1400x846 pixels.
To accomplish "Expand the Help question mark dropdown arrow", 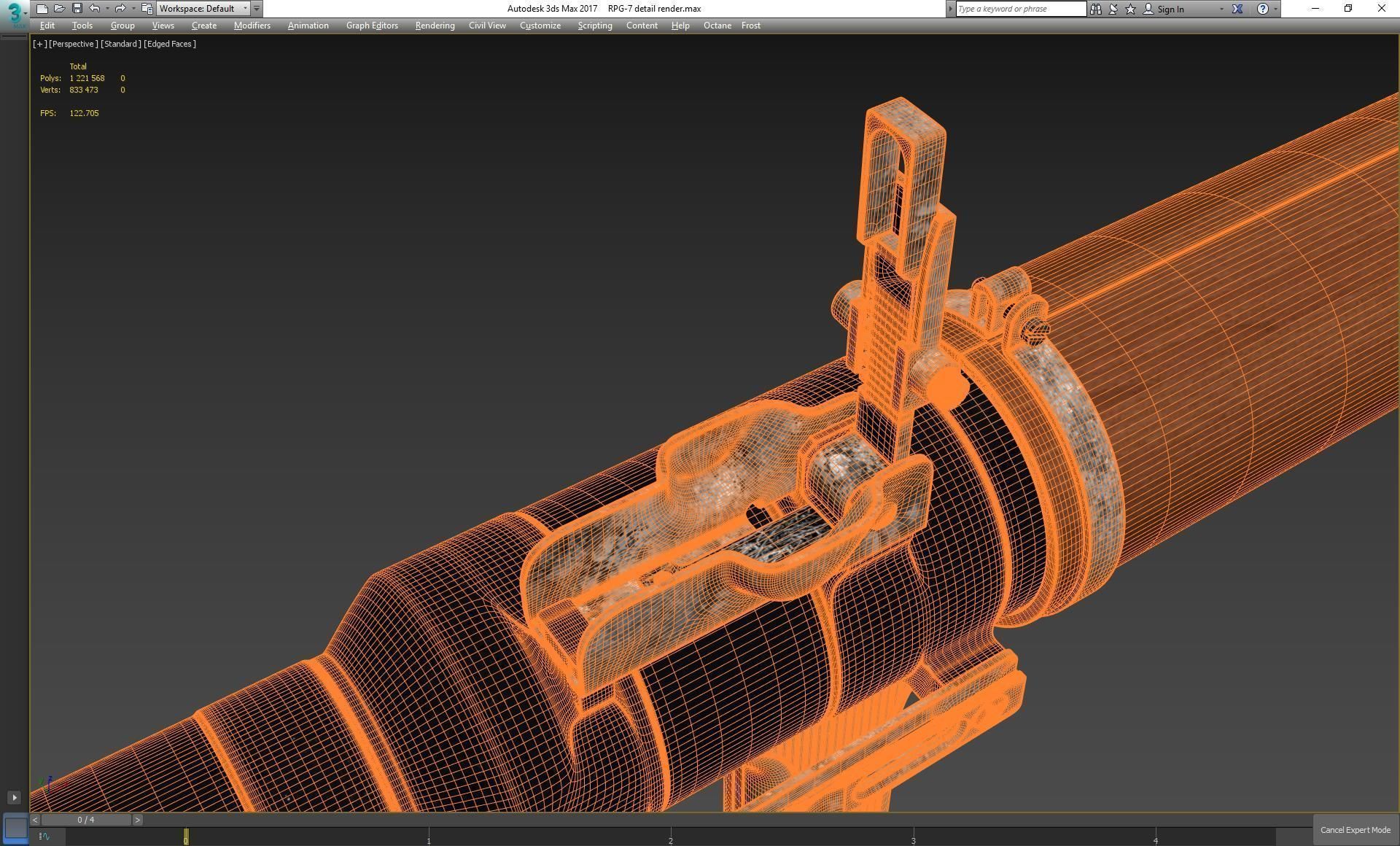I will [x=1275, y=9].
